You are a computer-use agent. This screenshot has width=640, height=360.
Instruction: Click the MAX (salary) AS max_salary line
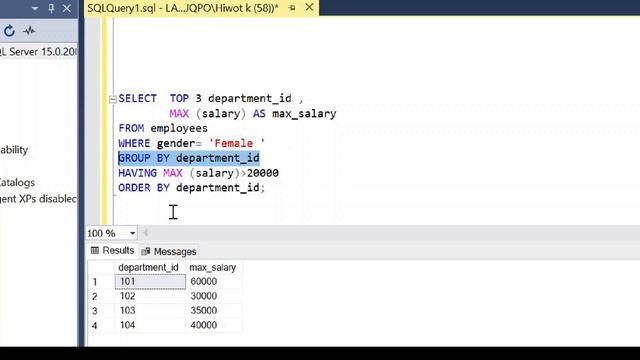click(x=253, y=113)
